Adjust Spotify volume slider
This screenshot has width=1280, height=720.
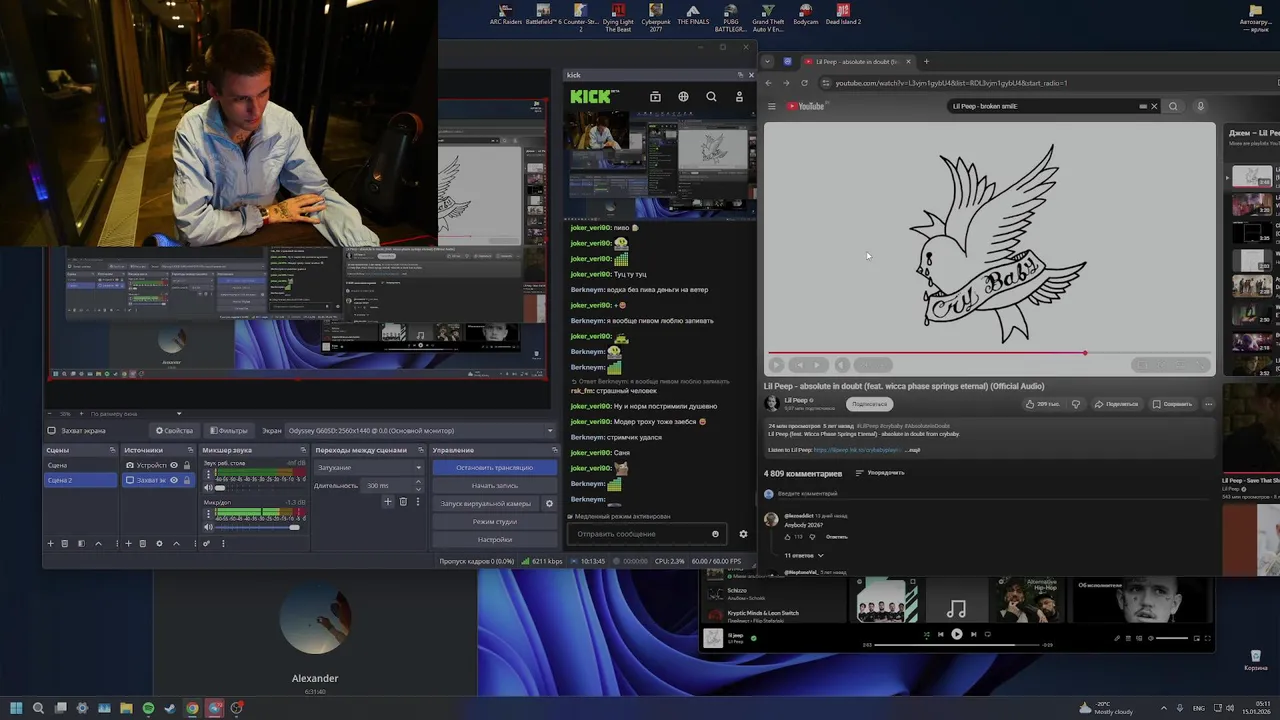tap(1173, 638)
